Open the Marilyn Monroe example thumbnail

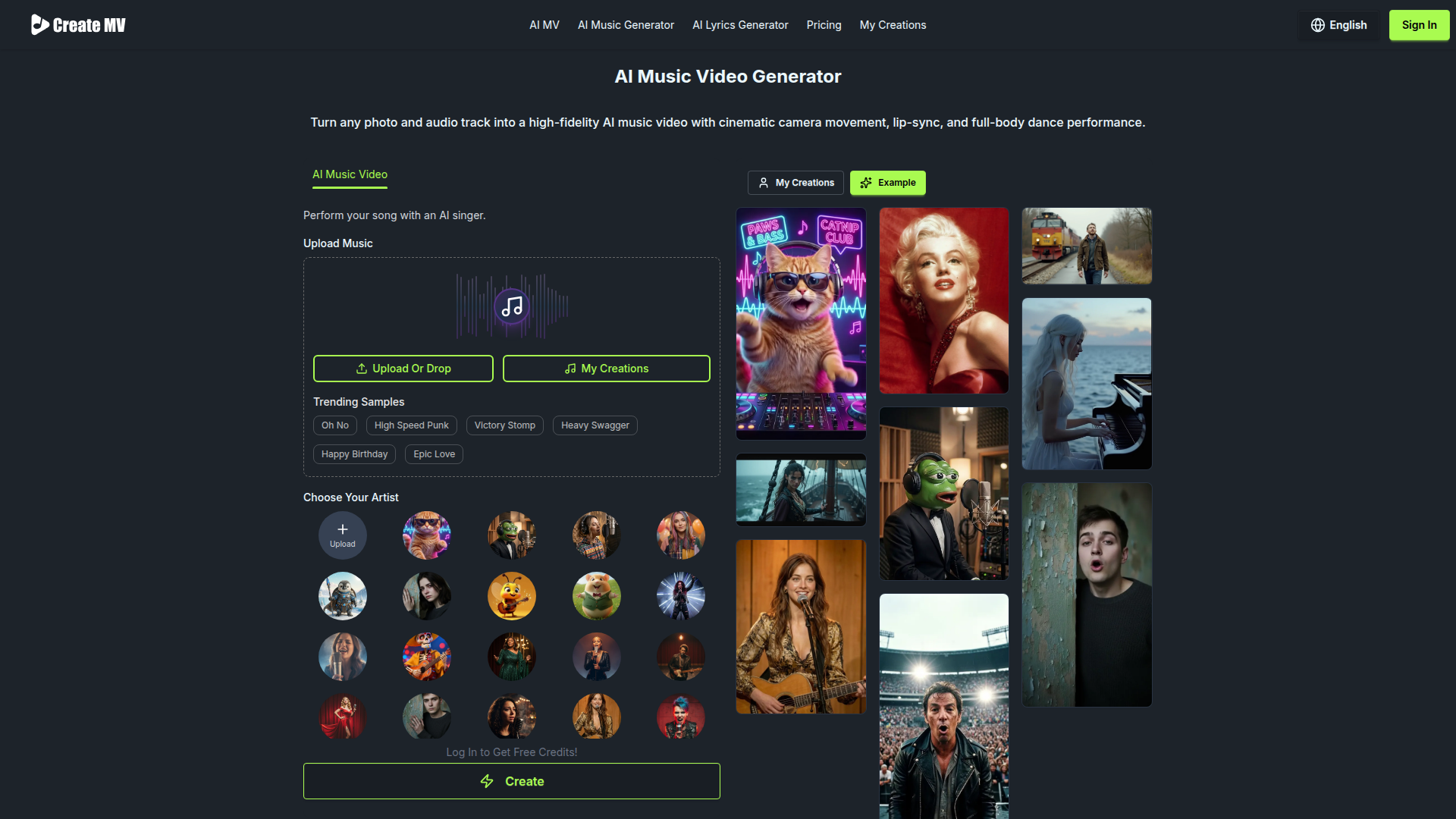[x=943, y=300]
